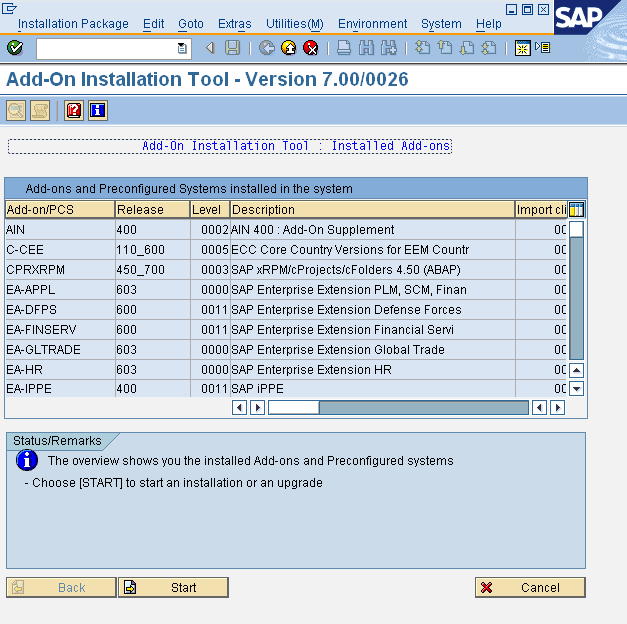Click the green Enter checkmark icon

pos(15,48)
